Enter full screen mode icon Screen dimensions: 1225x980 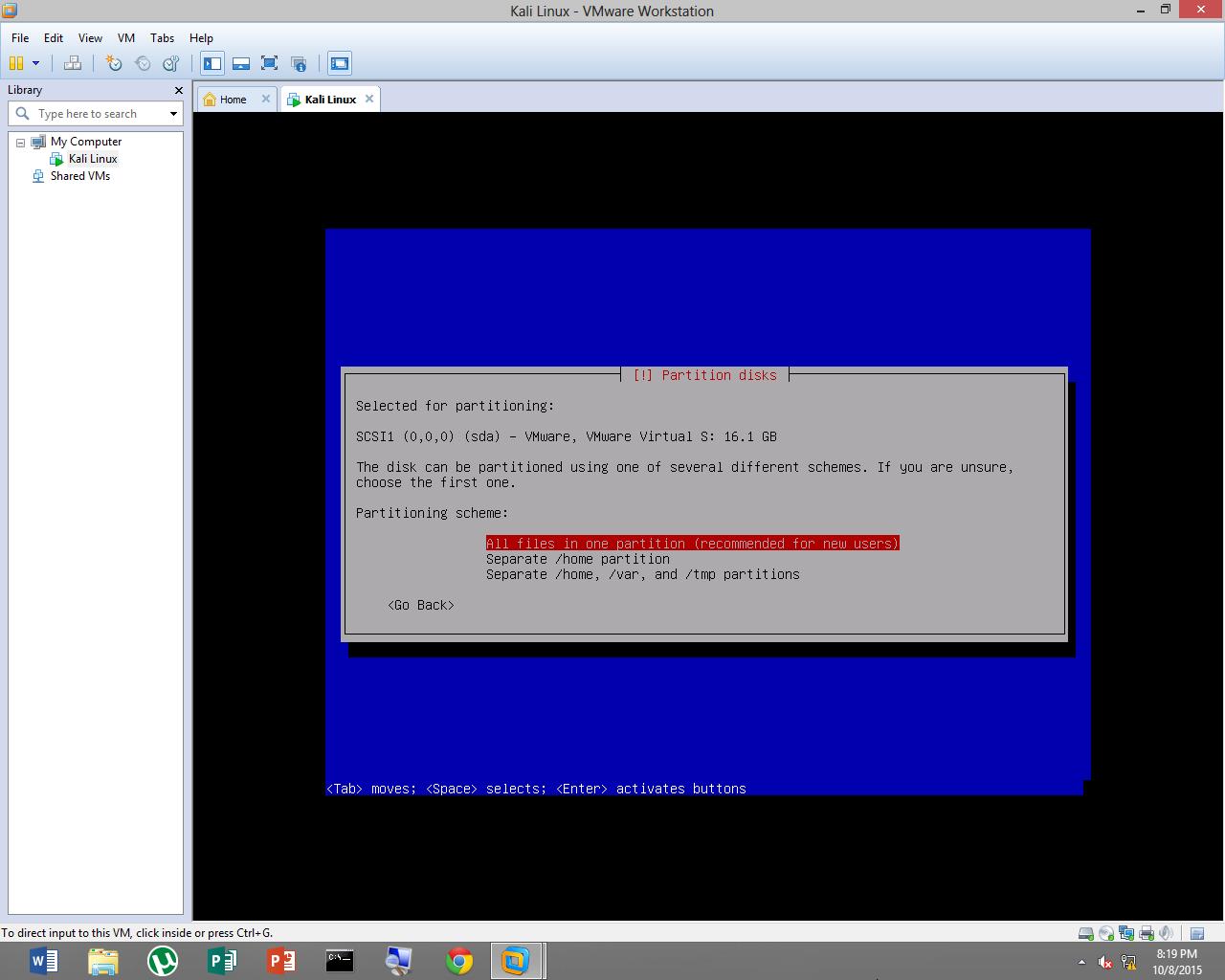pyautogui.click(x=270, y=63)
